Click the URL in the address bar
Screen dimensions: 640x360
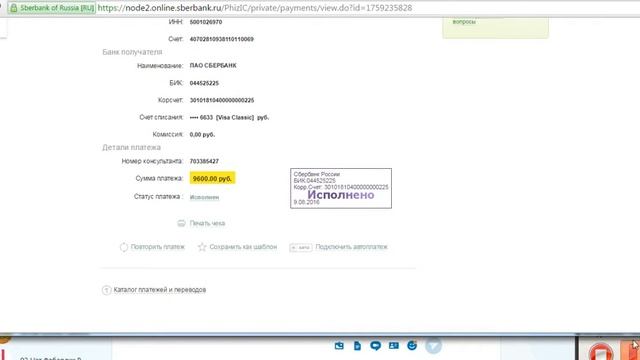255,8
